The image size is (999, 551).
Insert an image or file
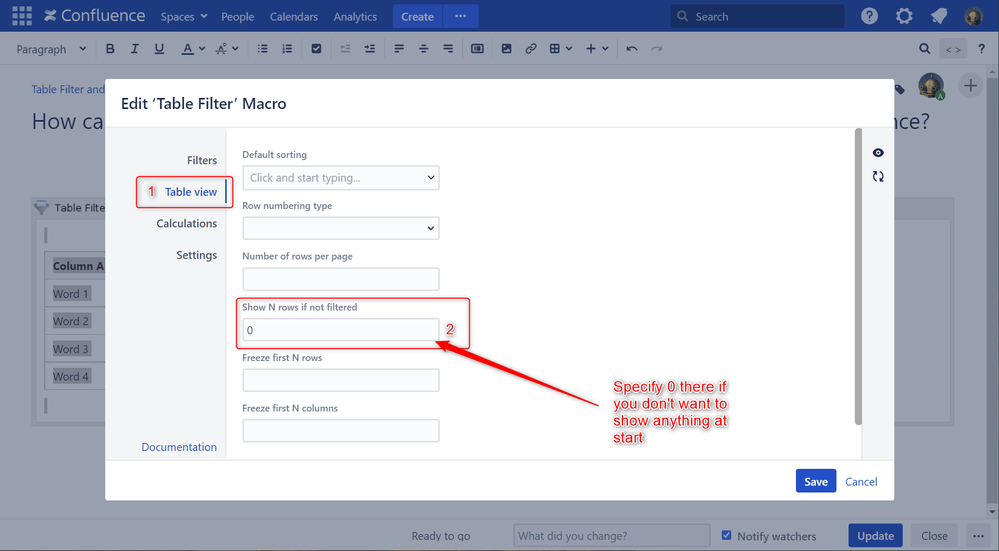(x=507, y=49)
